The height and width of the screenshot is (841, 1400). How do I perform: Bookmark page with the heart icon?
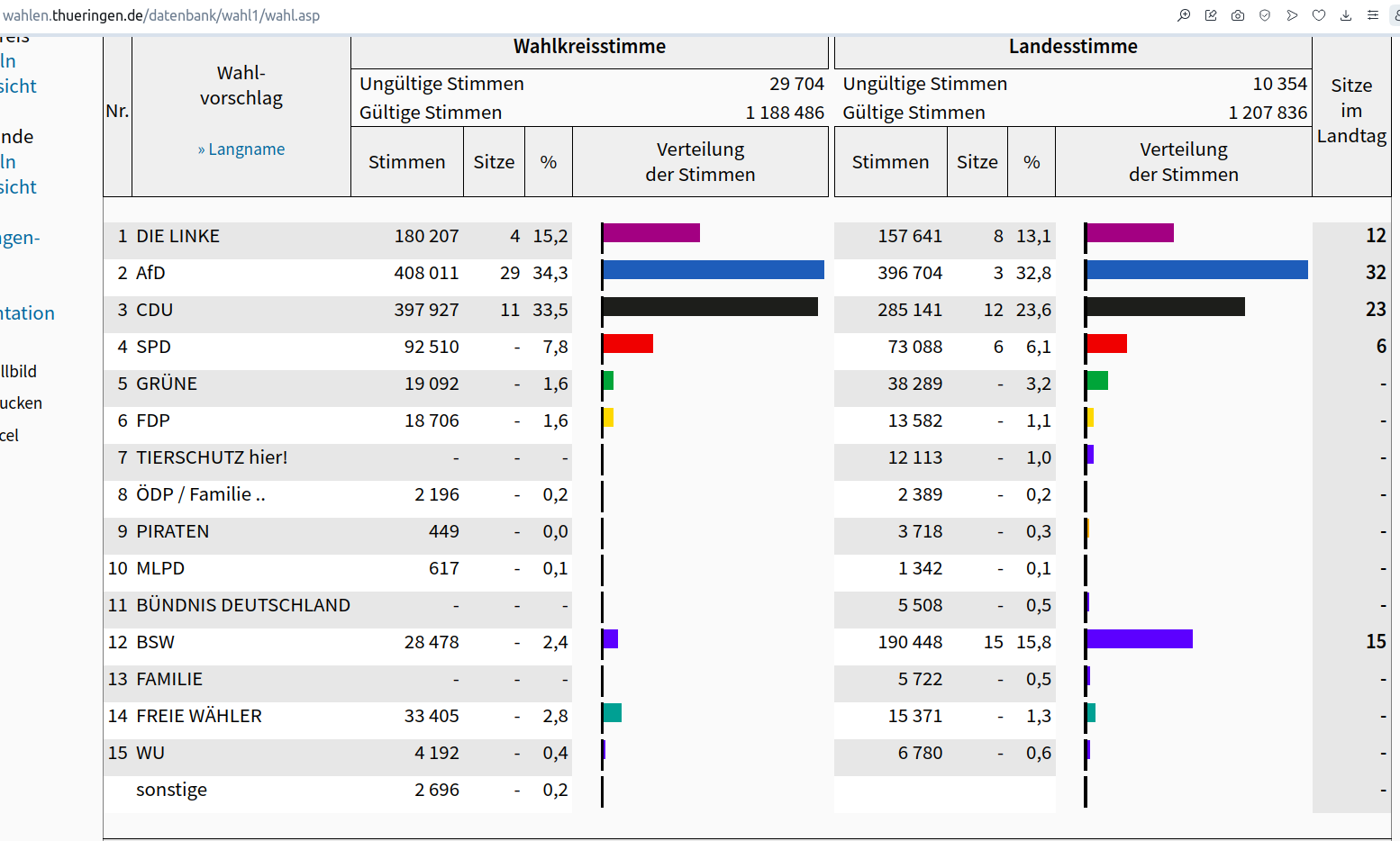tap(1319, 15)
